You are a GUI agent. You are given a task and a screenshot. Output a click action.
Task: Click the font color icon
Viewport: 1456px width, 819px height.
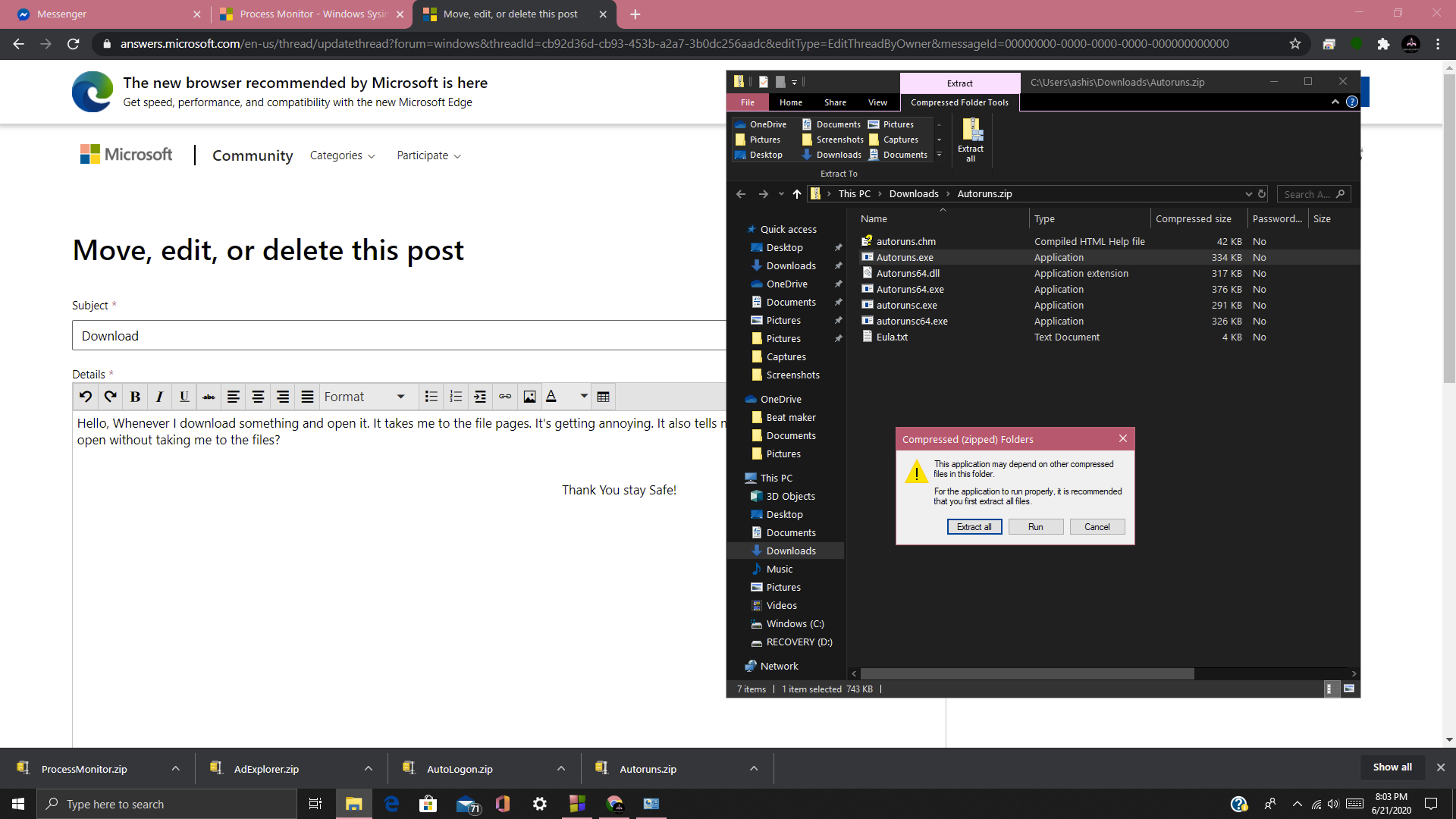pos(552,397)
